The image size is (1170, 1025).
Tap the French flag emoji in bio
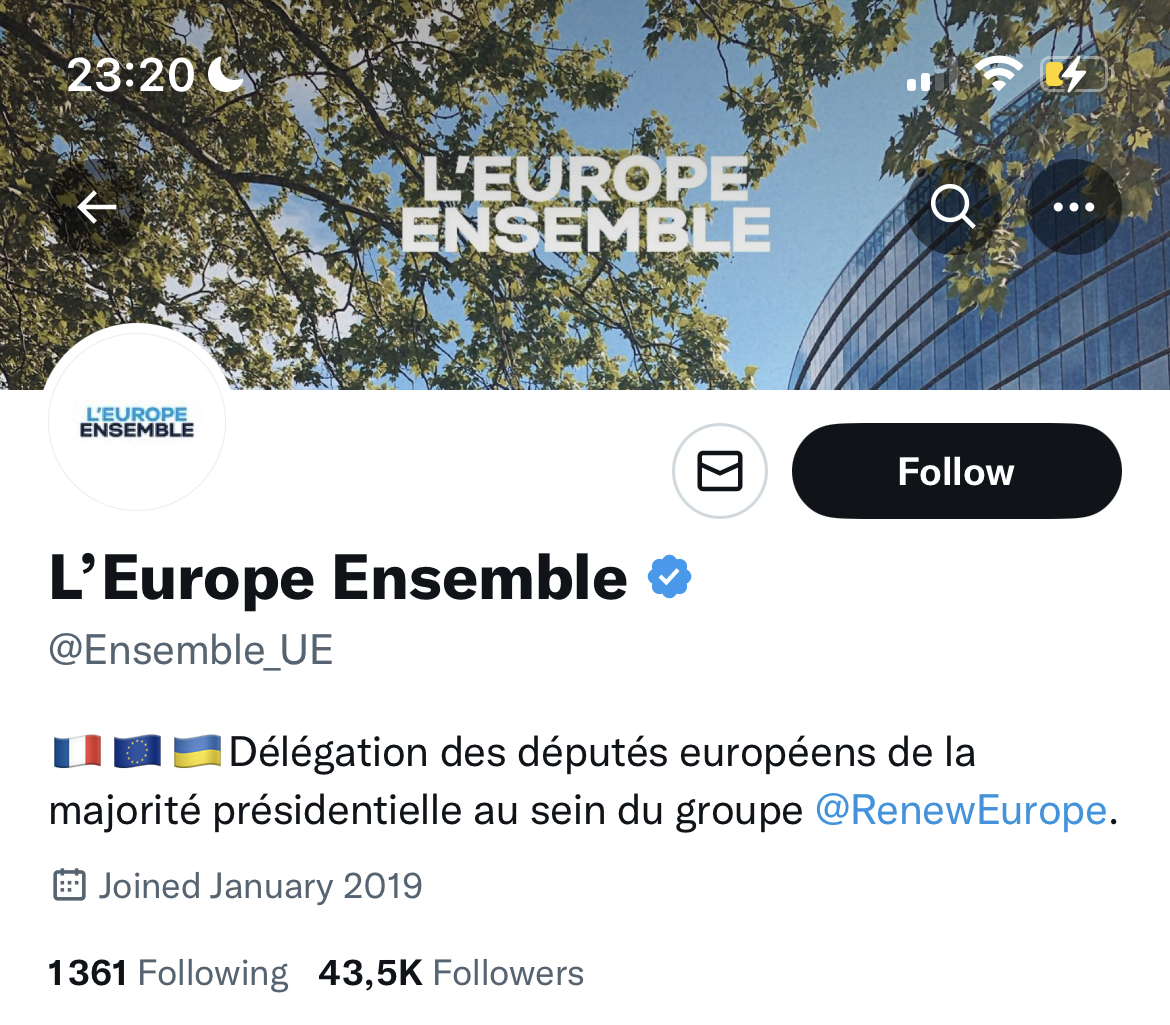click(x=76, y=751)
